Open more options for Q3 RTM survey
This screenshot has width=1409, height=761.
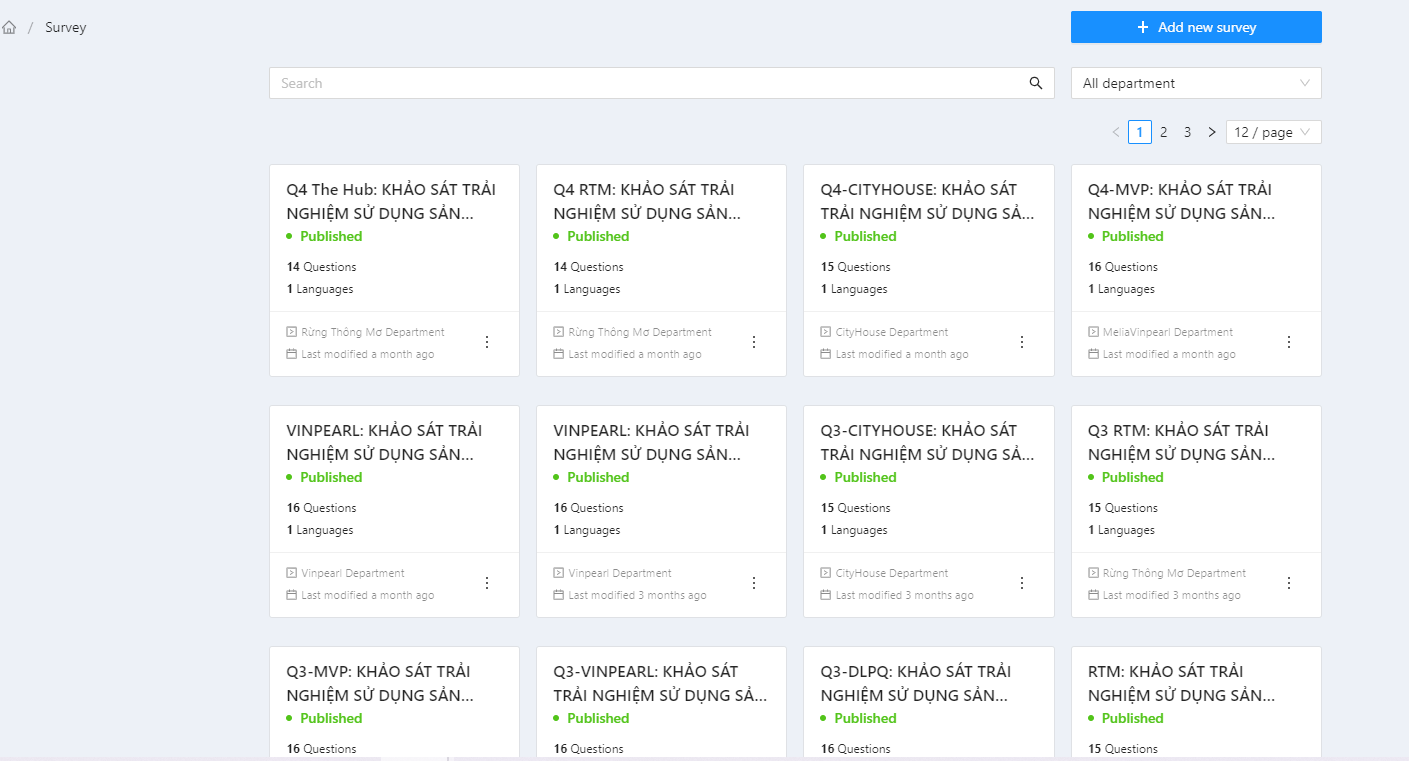[1289, 583]
